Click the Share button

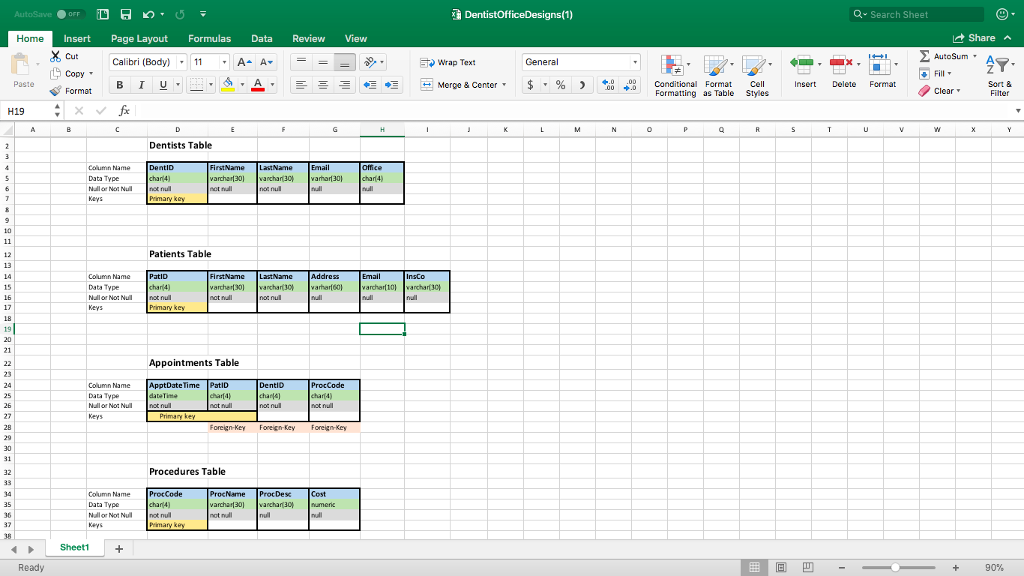975,38
